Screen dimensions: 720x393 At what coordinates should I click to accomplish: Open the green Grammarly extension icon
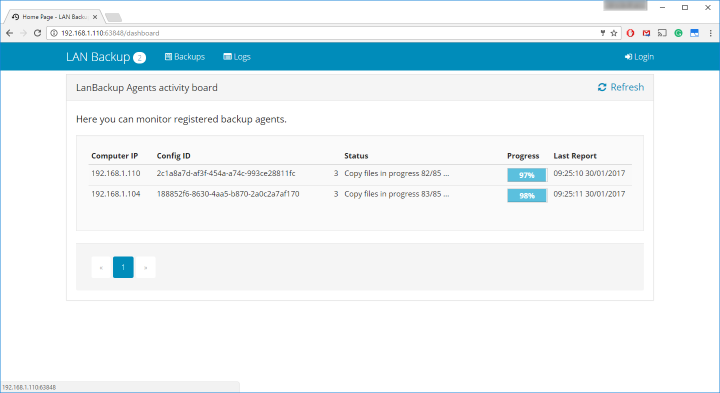click(x=678, y=33)
